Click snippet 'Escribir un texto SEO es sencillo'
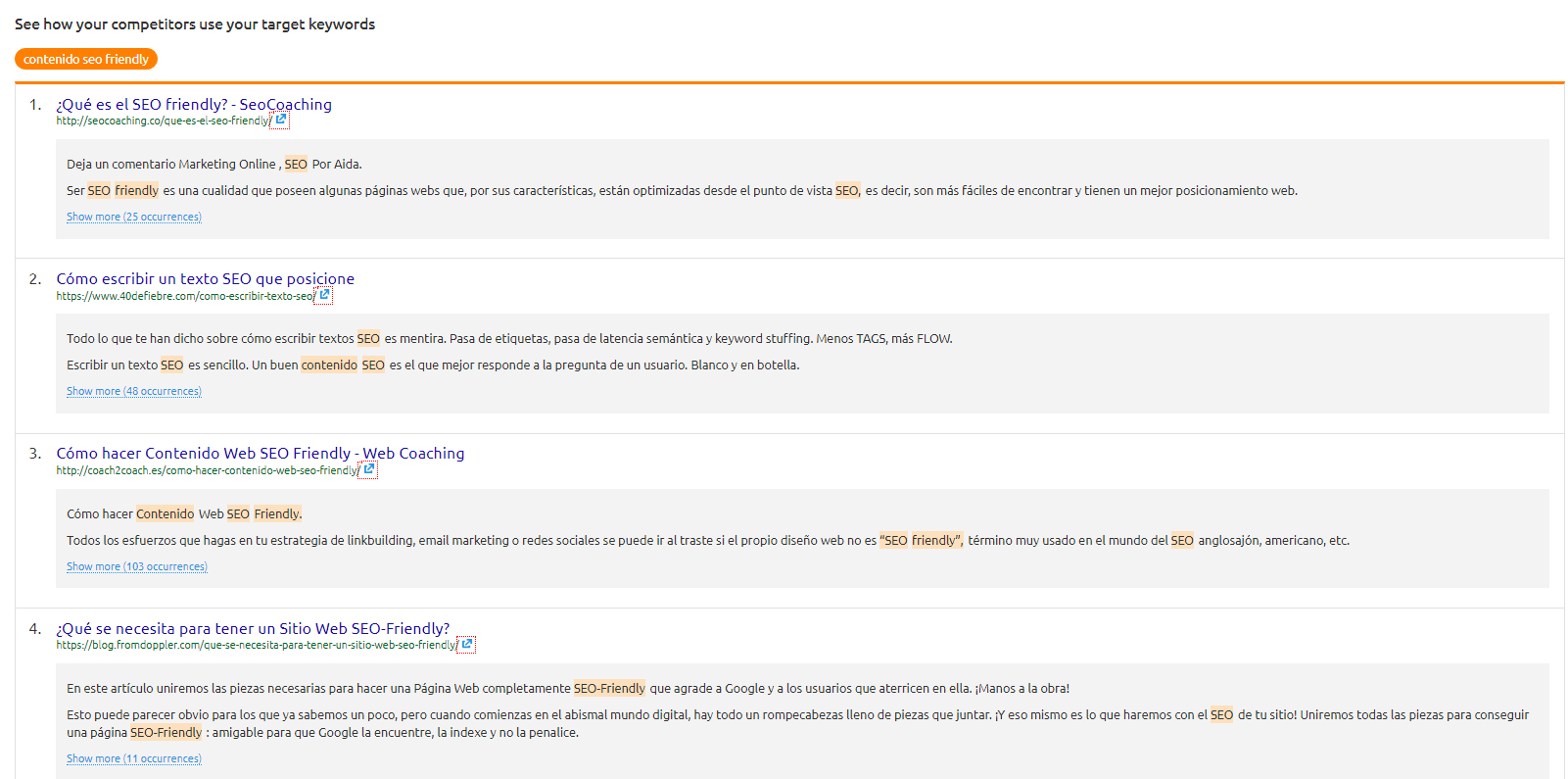The image size is (1568, 779). tap(433, 365)
